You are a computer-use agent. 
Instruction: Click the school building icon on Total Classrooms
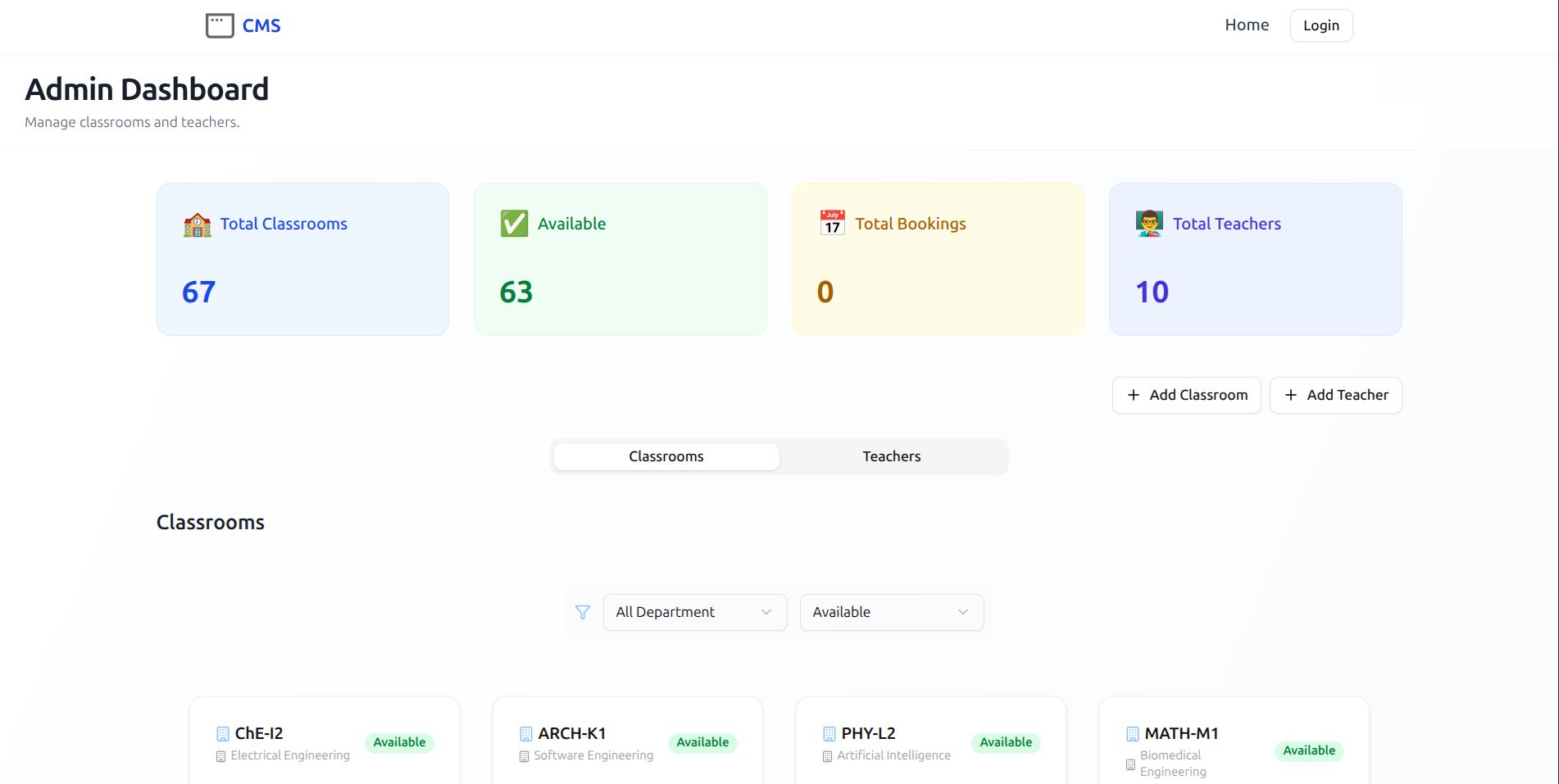coord(198,224)
